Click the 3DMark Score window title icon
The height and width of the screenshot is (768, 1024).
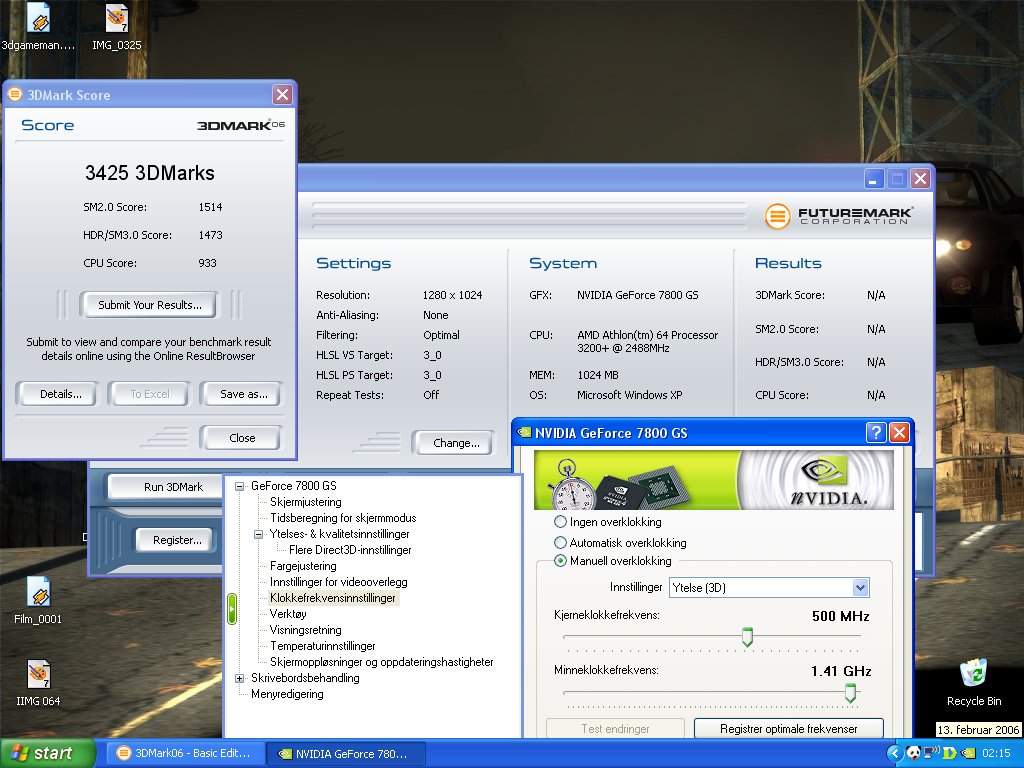(14, 95)
